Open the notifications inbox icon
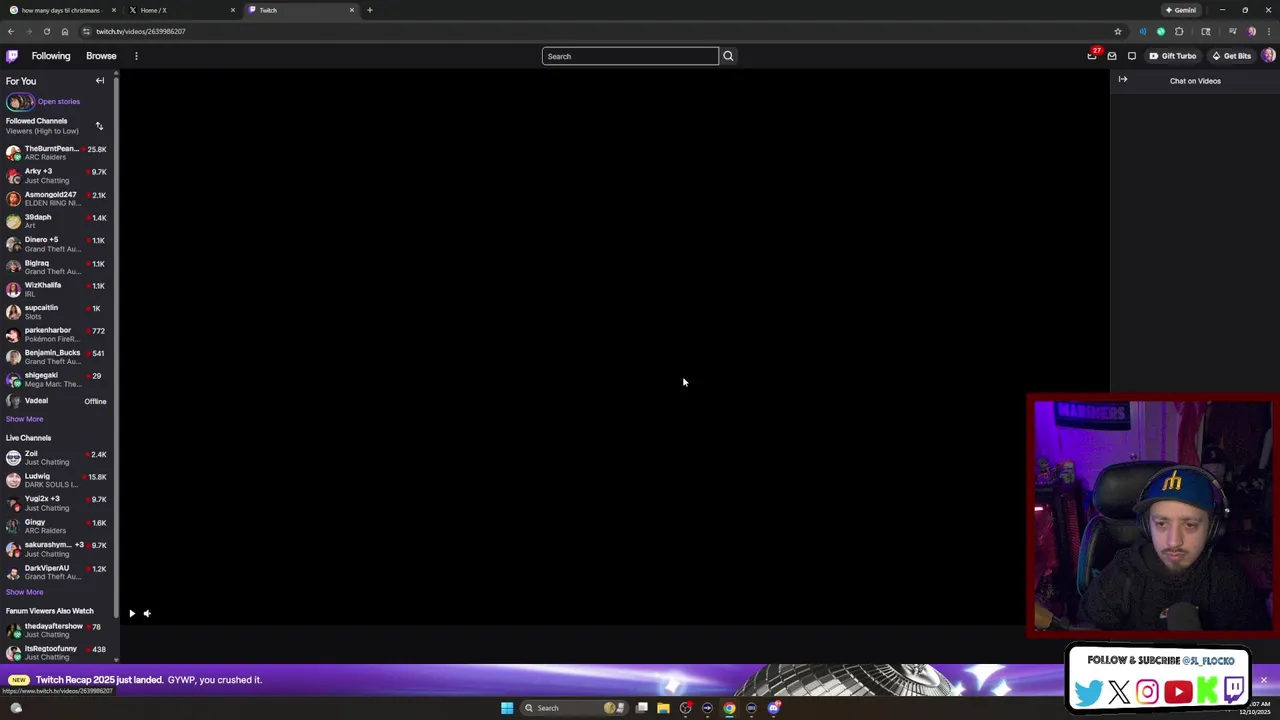This screenshot has width=1280, height=720. [x=1112, y=56]
